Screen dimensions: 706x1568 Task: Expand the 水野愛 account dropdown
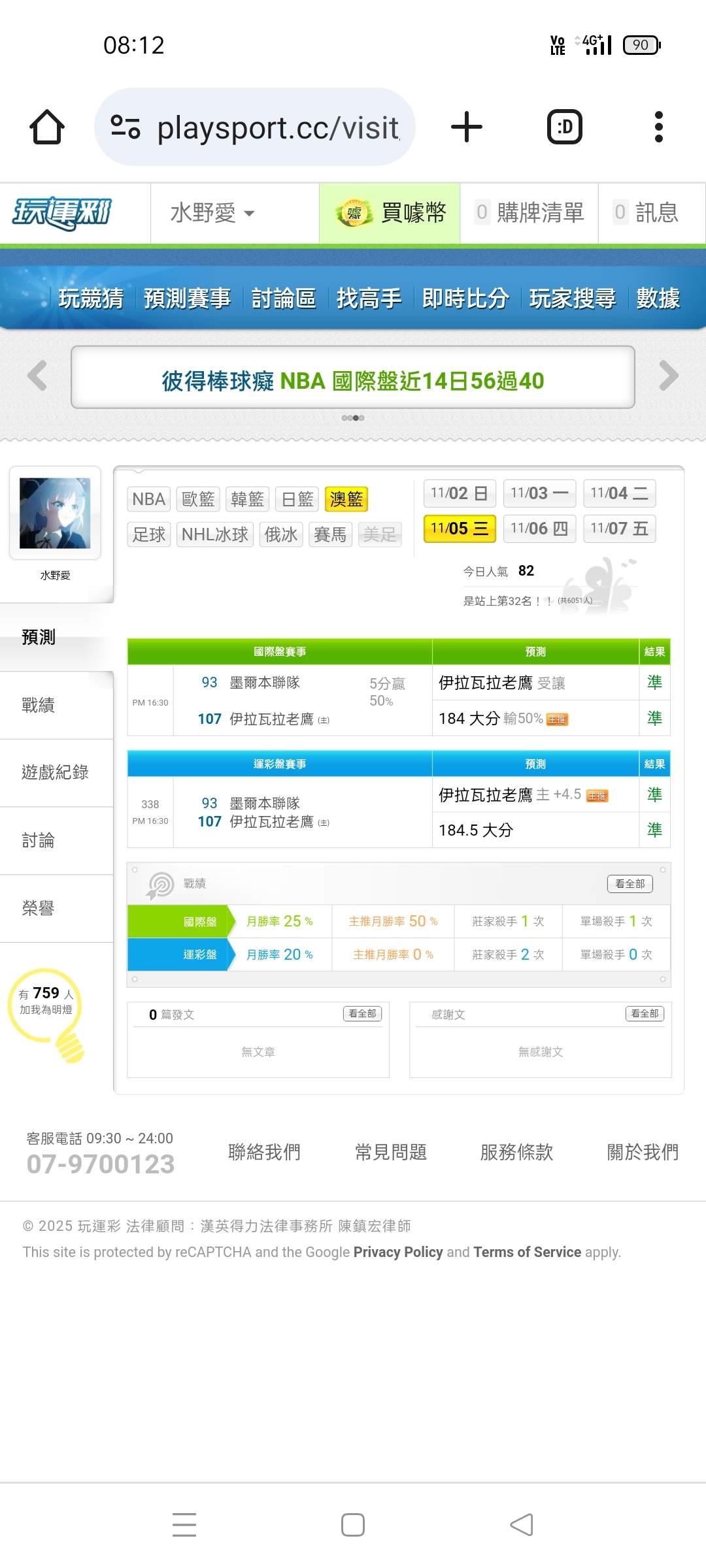click(212, 213)
